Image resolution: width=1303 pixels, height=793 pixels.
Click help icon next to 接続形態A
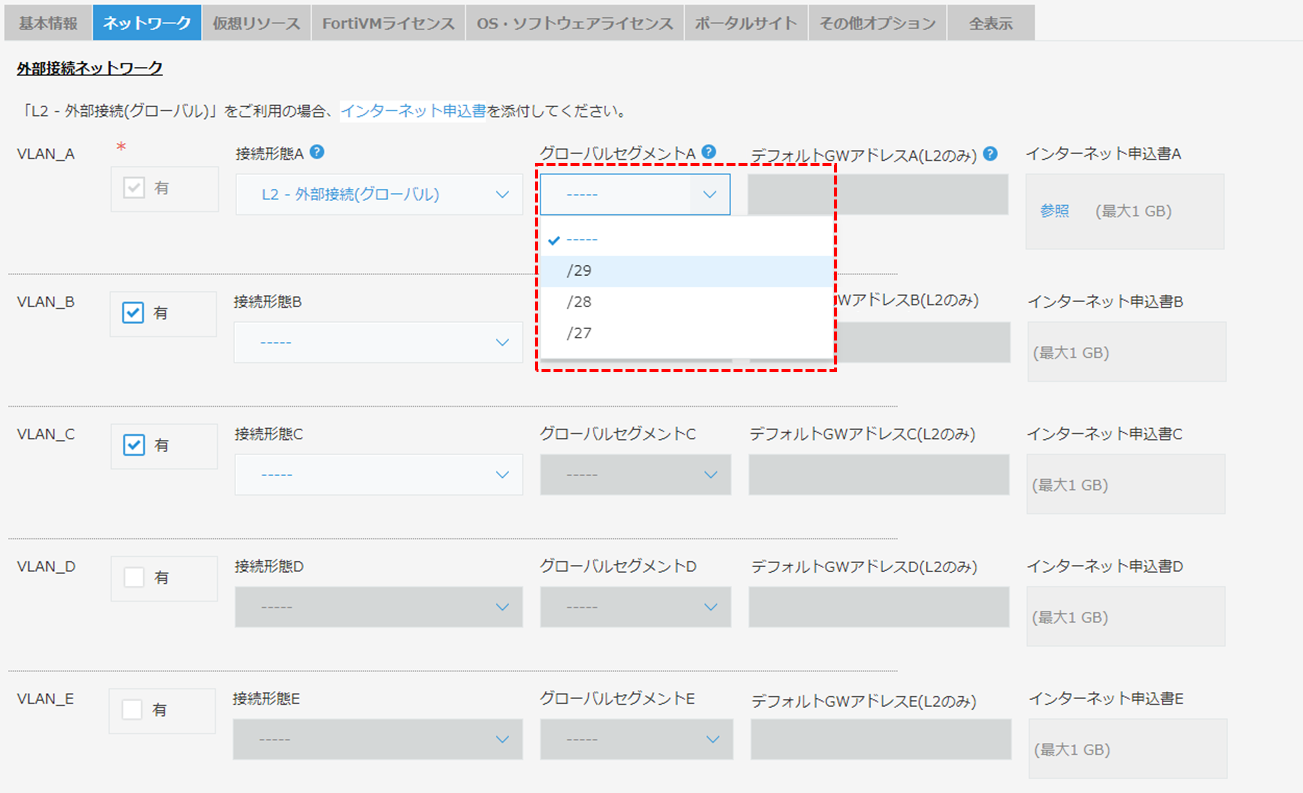[317, 152]
